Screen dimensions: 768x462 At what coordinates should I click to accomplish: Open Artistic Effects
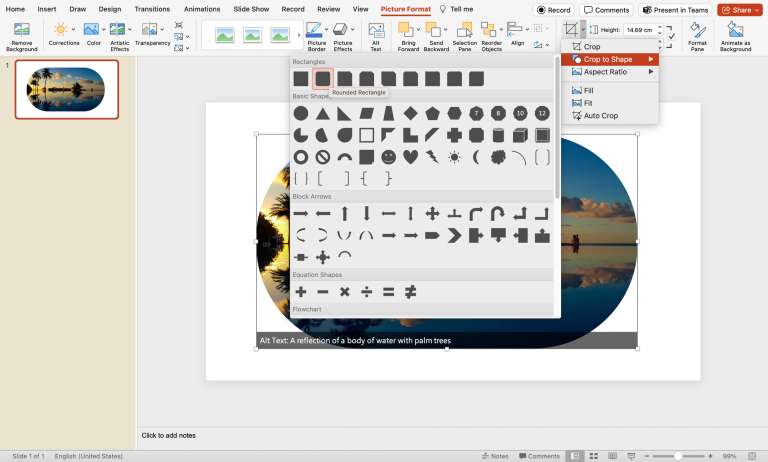[117, 30]
